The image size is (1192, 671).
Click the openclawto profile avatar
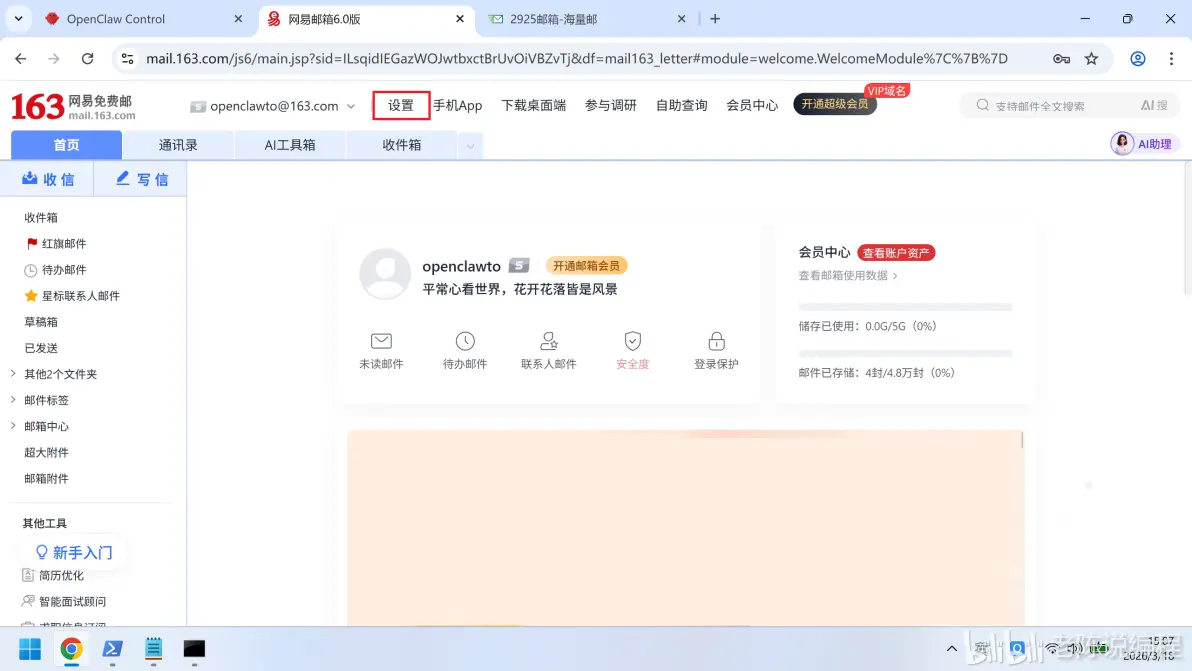385,274
